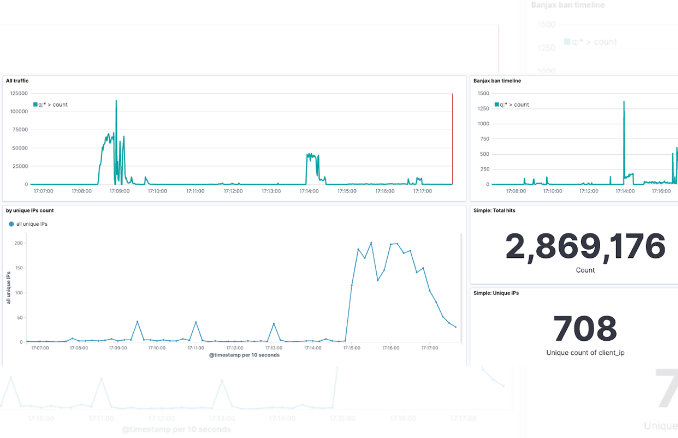678x438 pixels.
Task: Click the blue 'all unique IPs' legend dot
Action: 10,225
